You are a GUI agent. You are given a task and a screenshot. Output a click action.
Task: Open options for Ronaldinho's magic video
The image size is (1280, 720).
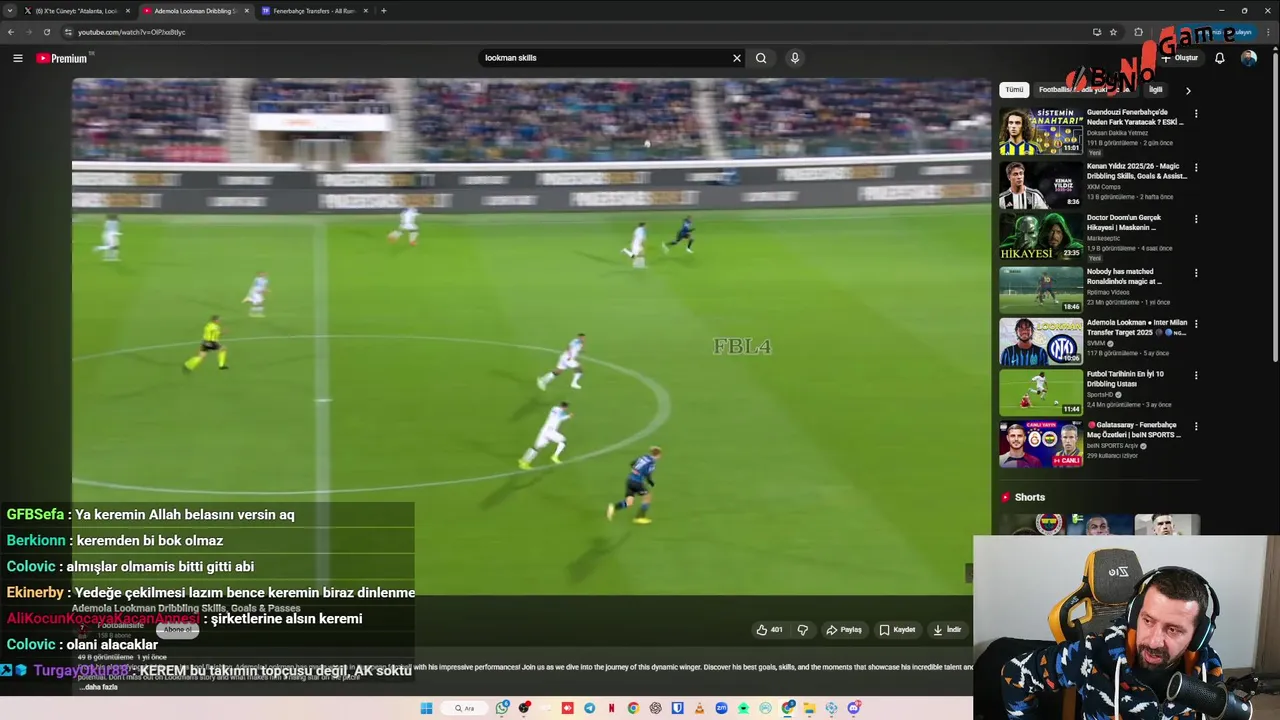pyautogui.click(x=1196, y=273)
